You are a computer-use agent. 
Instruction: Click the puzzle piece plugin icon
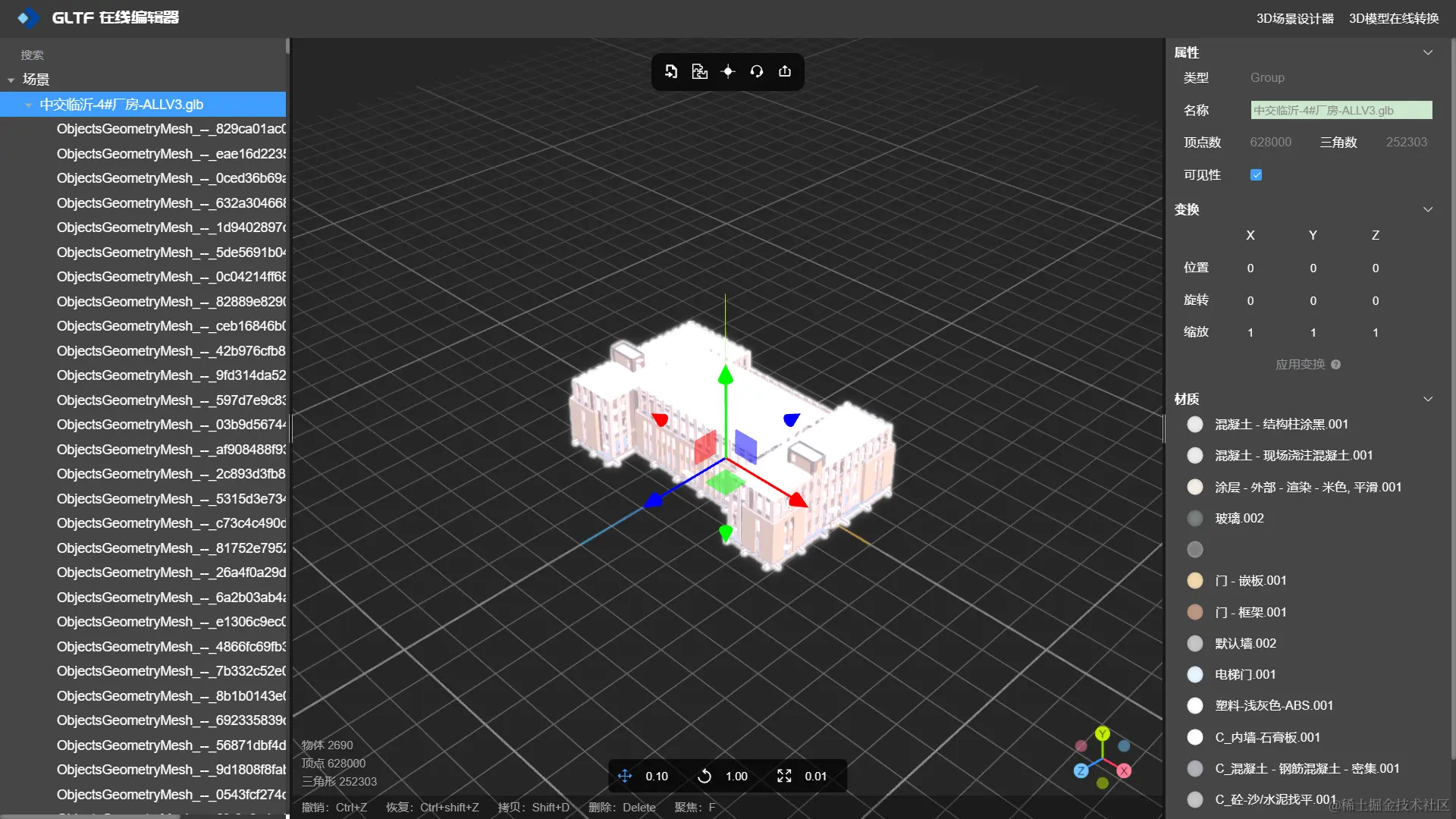click(x=699, y=71)
